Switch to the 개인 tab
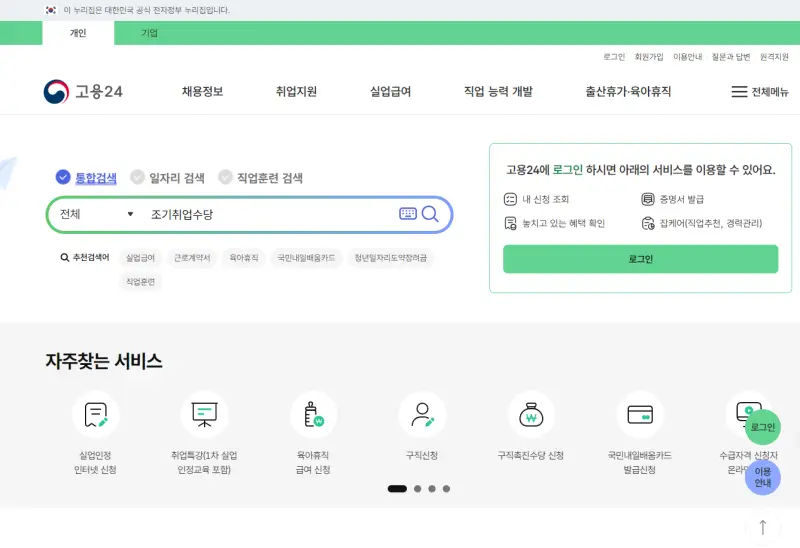Image resolution: width=800 pixels, height=548 pixels. [x=78, y=33]
